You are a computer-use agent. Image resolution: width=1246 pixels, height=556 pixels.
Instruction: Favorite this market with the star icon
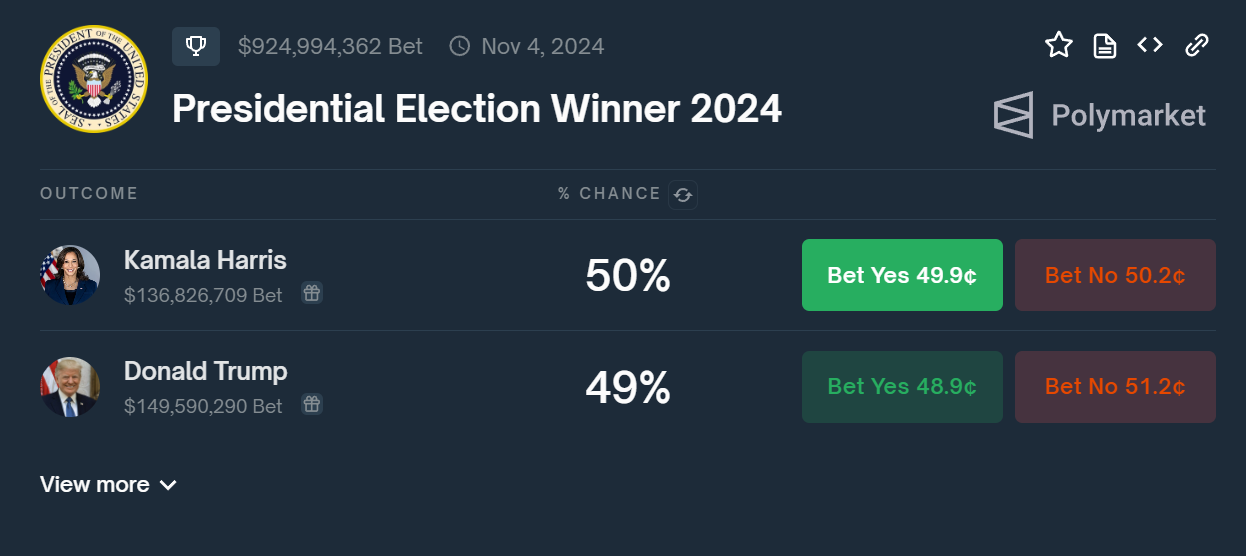pos(1058,45)
